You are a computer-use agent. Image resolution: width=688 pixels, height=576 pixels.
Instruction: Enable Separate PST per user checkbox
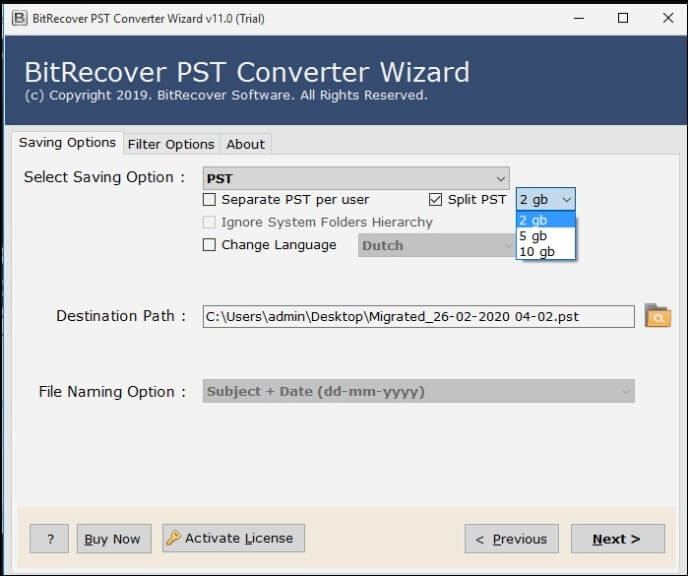(x=209, y=200)
